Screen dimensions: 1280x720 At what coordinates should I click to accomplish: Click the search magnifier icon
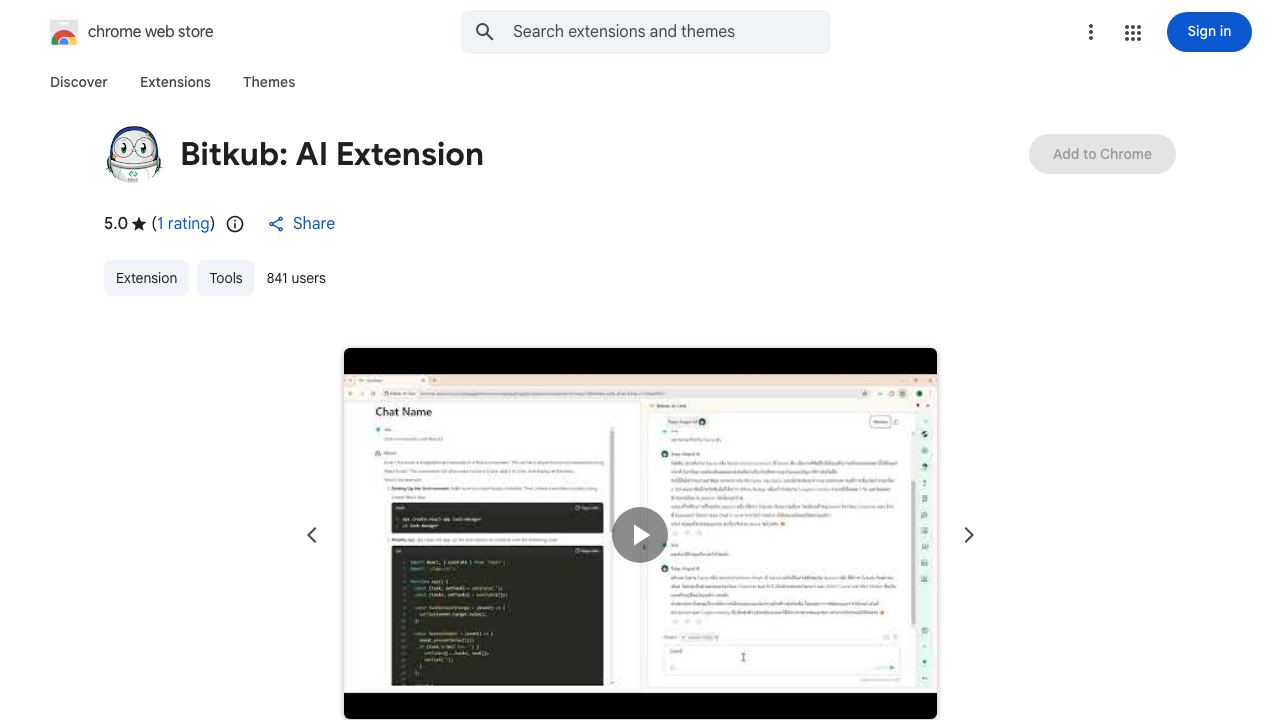pyautogui.click(x=485, y=32)
